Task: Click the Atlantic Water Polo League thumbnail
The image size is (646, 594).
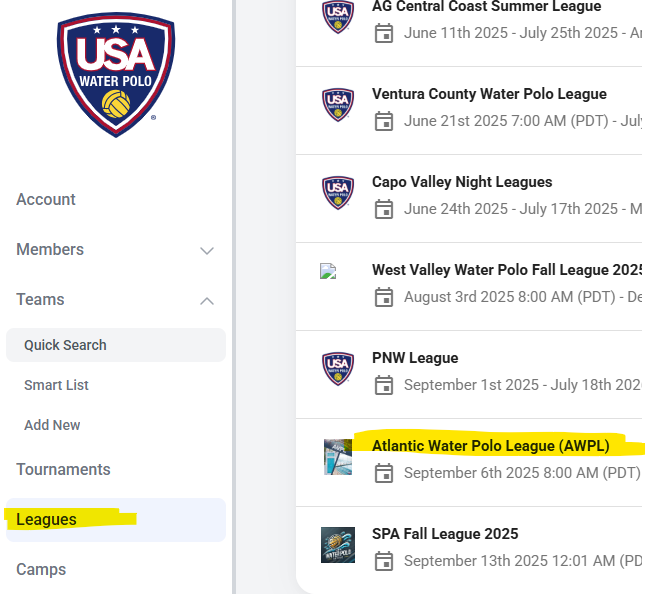Action: tap(338, 457)
